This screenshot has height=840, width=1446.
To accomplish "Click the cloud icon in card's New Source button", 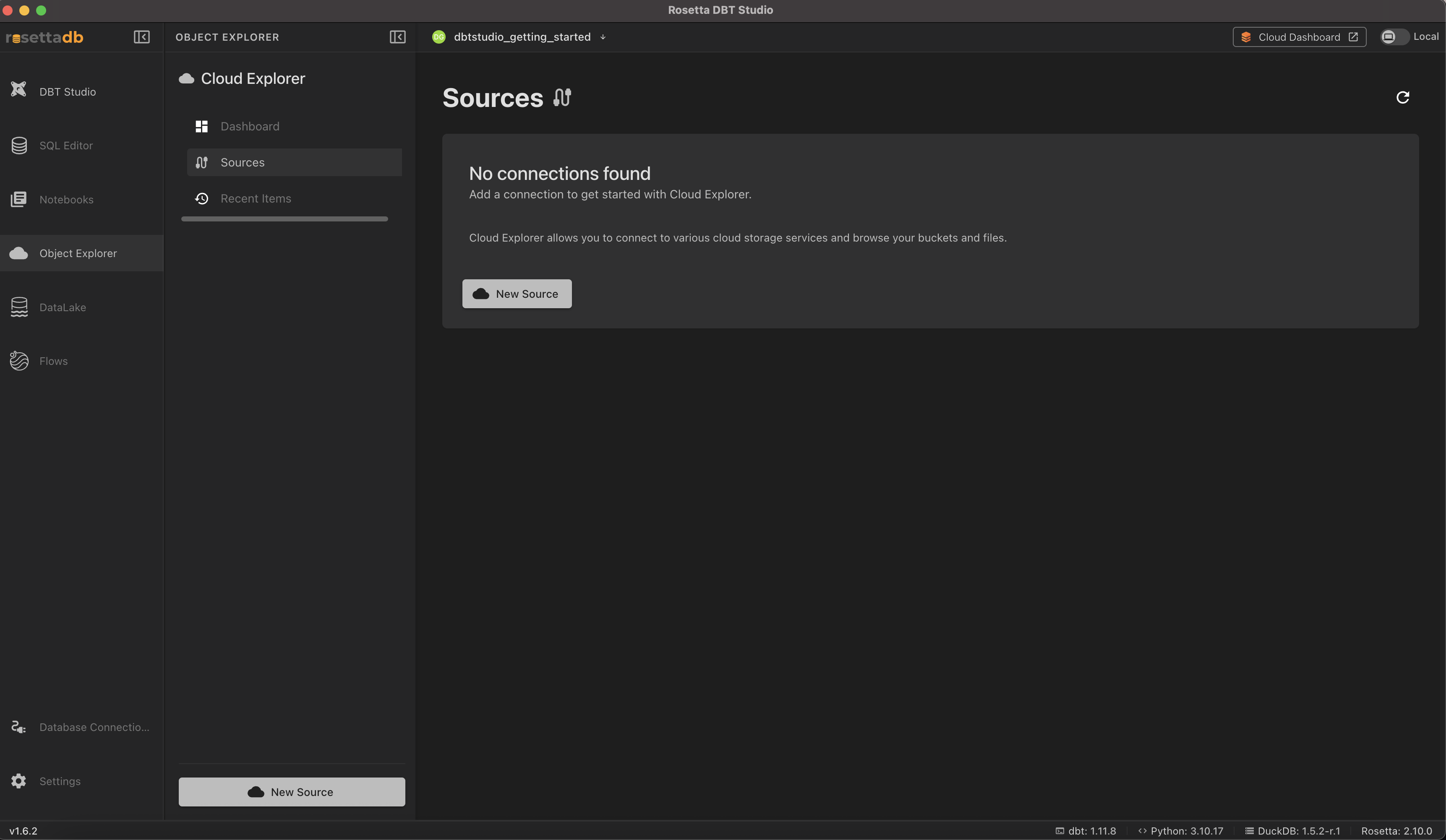I will [481, 294].
